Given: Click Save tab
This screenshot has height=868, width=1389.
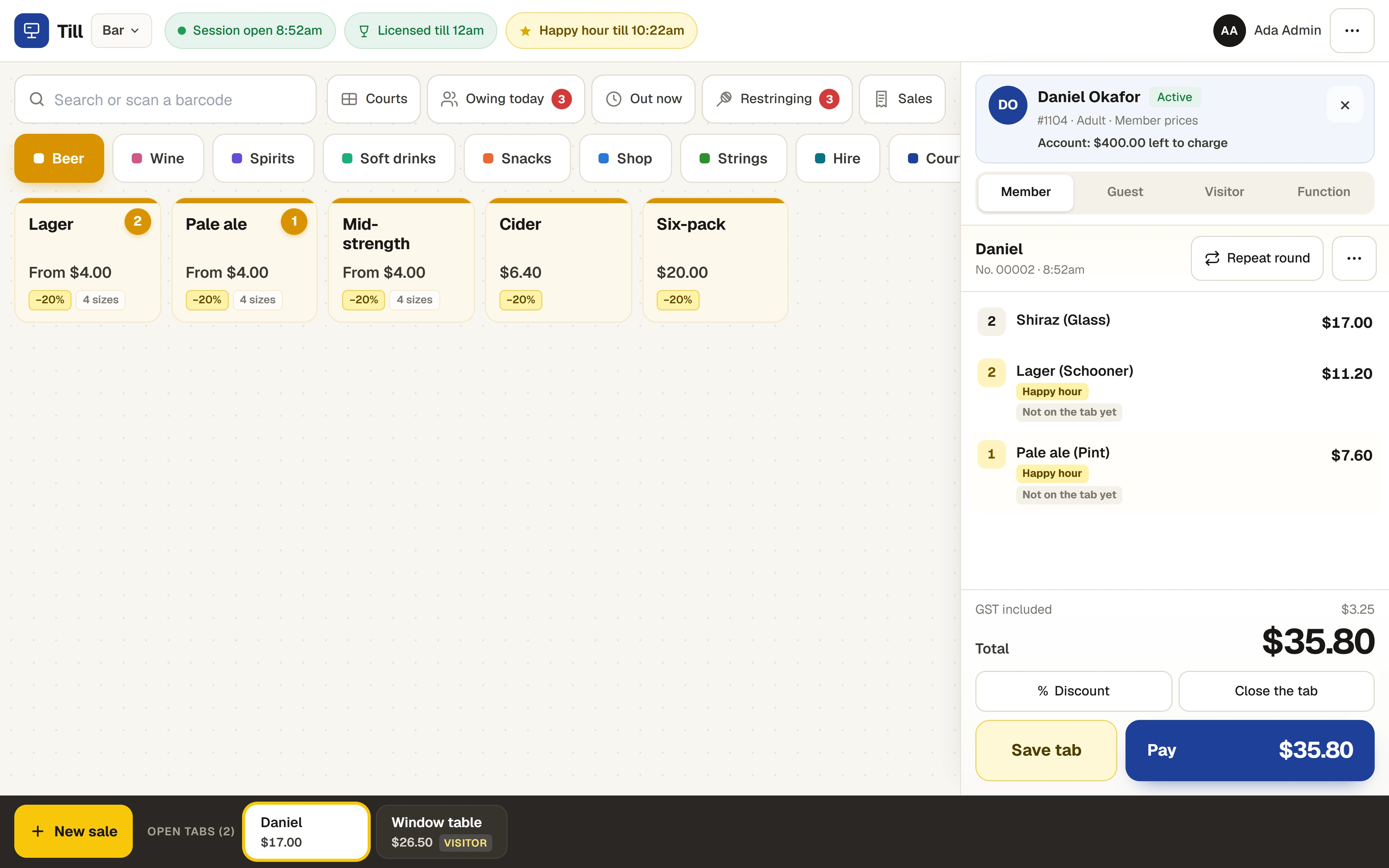Looking at the screenshot, I should [x=1046, y=750].
